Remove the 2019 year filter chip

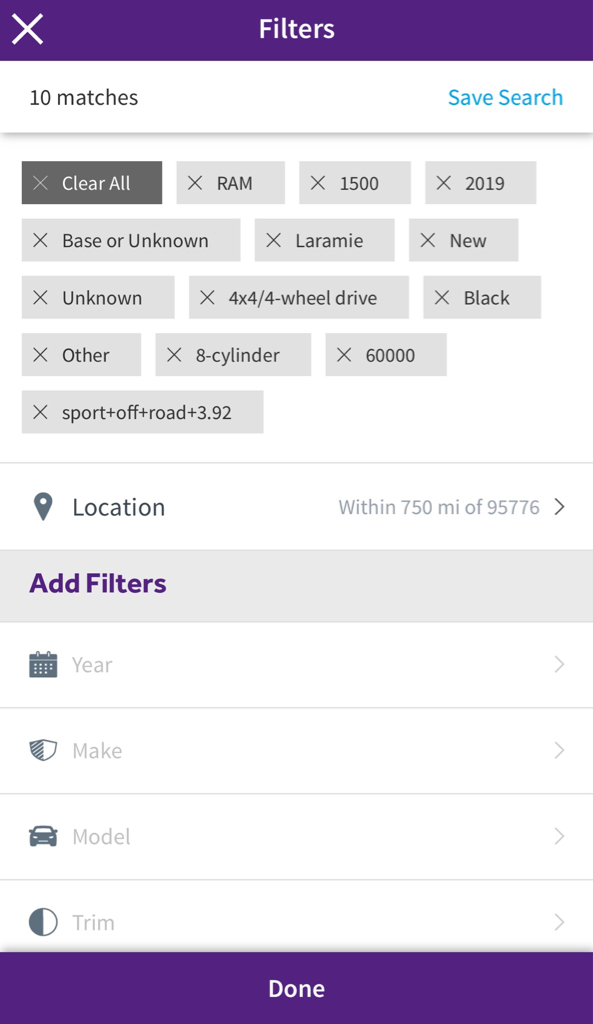click(x=481, y=183)
